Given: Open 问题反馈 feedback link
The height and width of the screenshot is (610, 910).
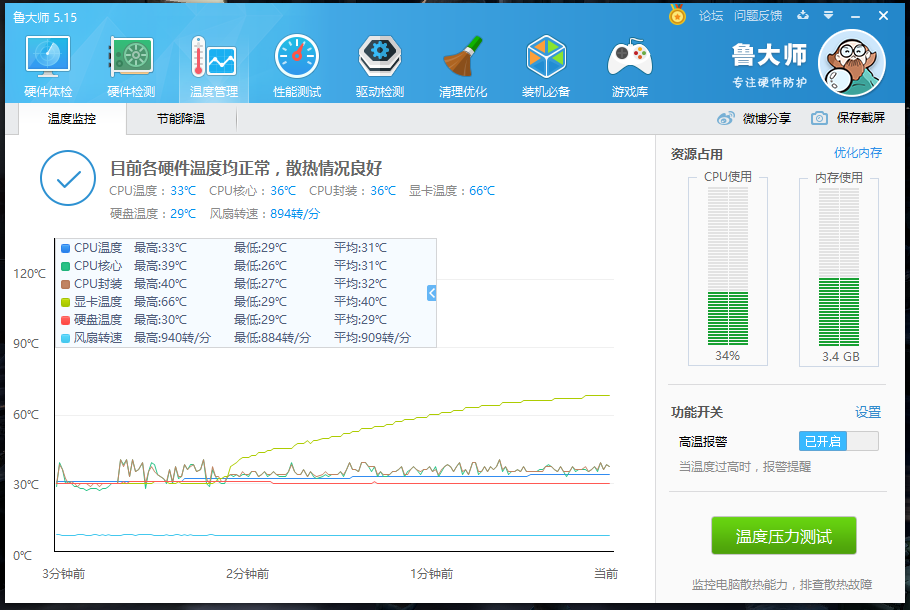Looking at the screenshot, I should pos(758,16).
